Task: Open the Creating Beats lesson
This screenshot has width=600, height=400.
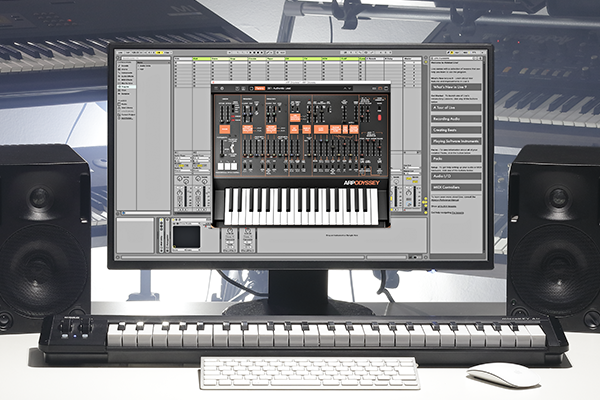Action: point(456,130)
